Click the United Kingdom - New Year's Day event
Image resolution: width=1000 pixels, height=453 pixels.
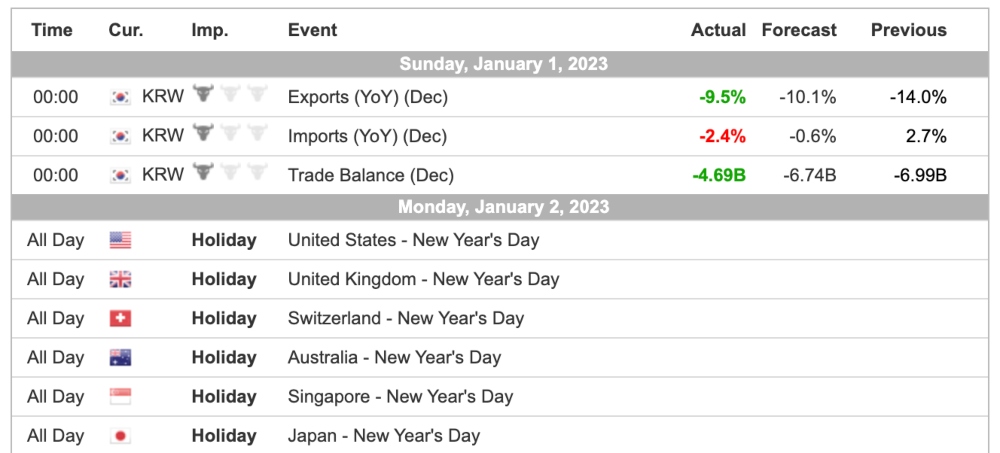coord(423,279)
